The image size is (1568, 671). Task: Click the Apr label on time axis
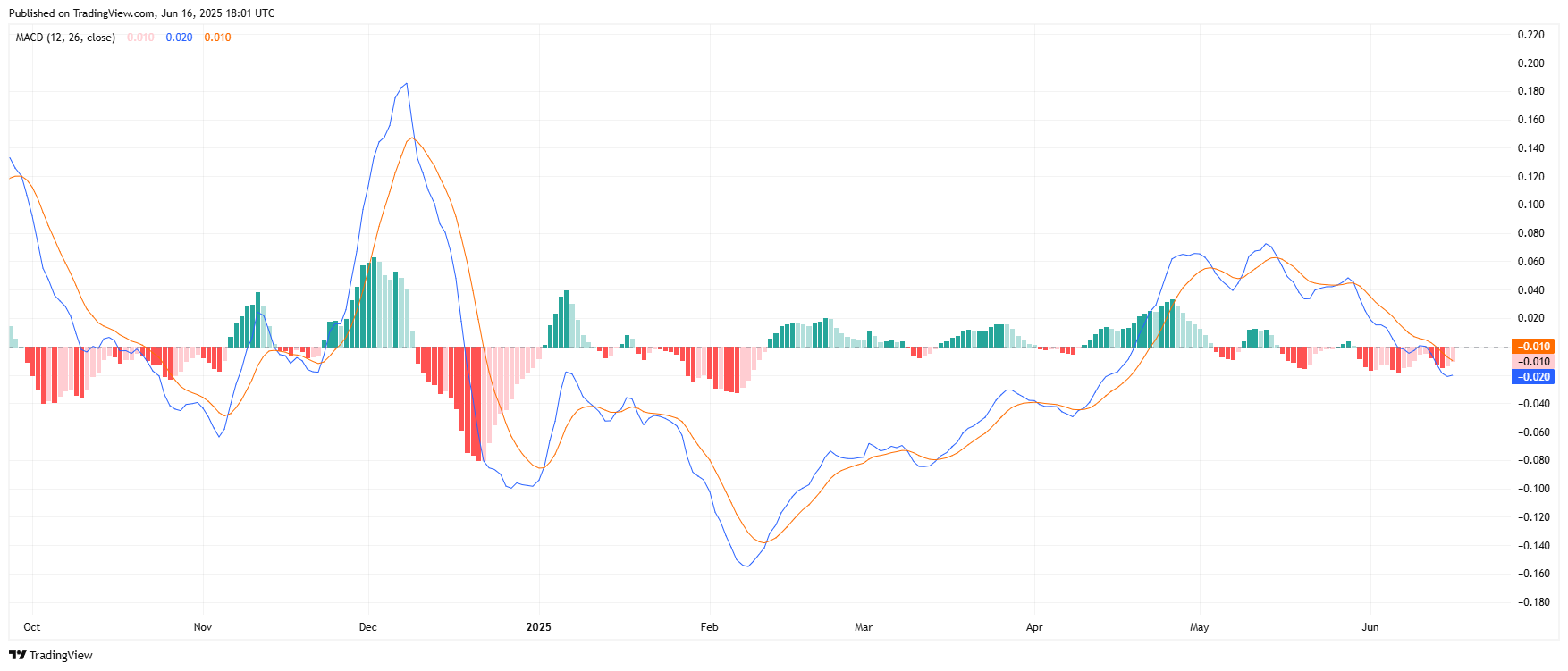[1034, 627]
